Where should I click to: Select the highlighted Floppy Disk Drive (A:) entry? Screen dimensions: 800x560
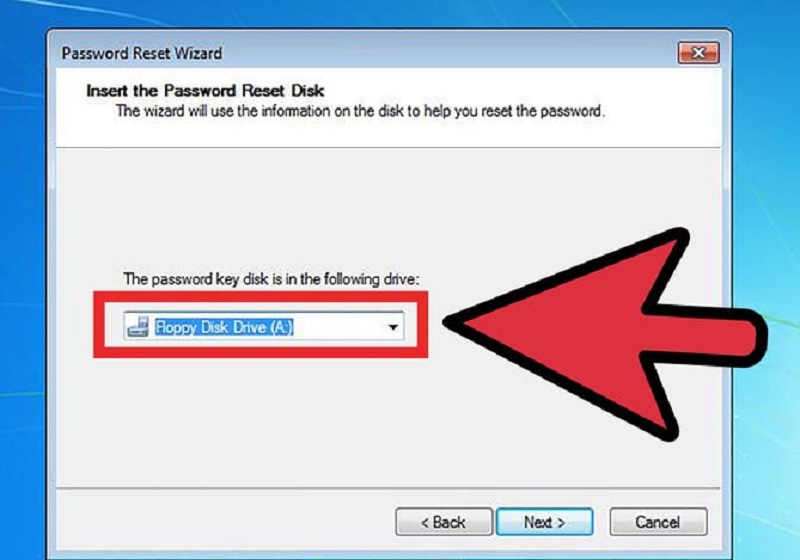[224, 327]
